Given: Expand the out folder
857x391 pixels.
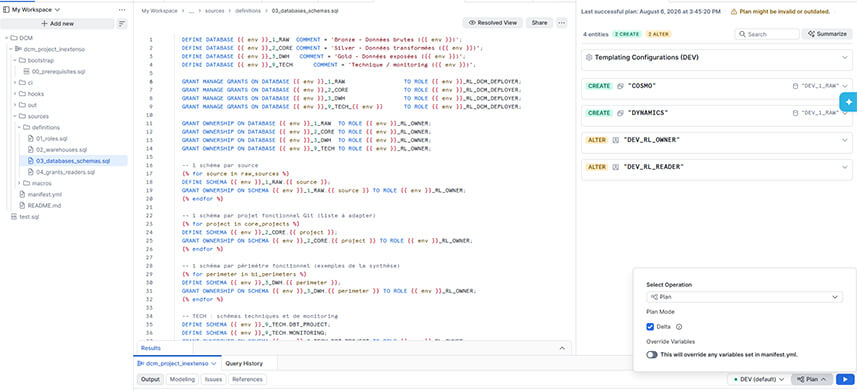Looking at the screenshot, I should (x=15, y=105).
